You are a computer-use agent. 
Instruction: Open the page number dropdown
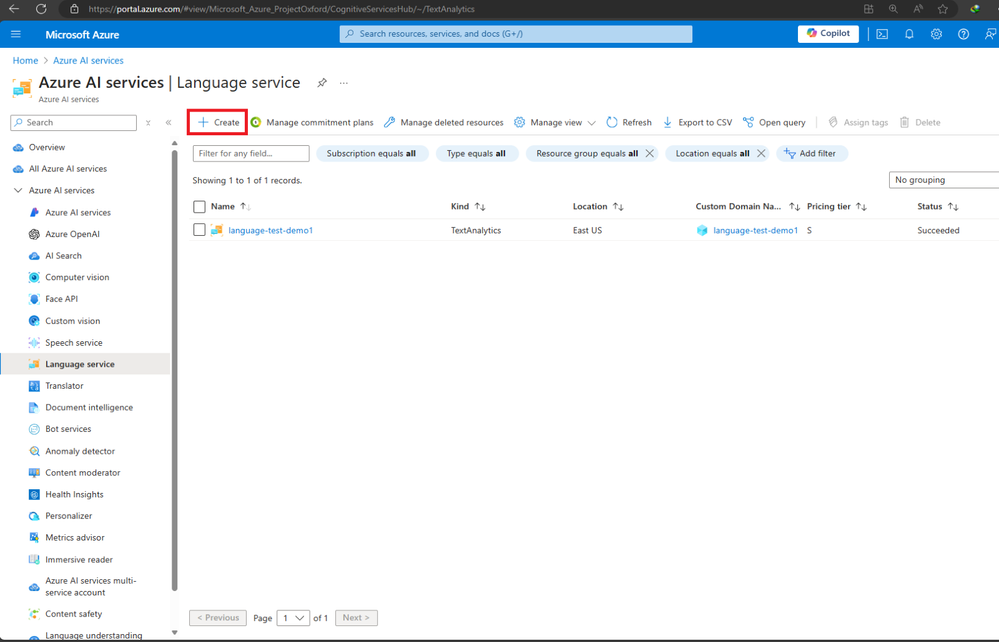coord(293,618)
